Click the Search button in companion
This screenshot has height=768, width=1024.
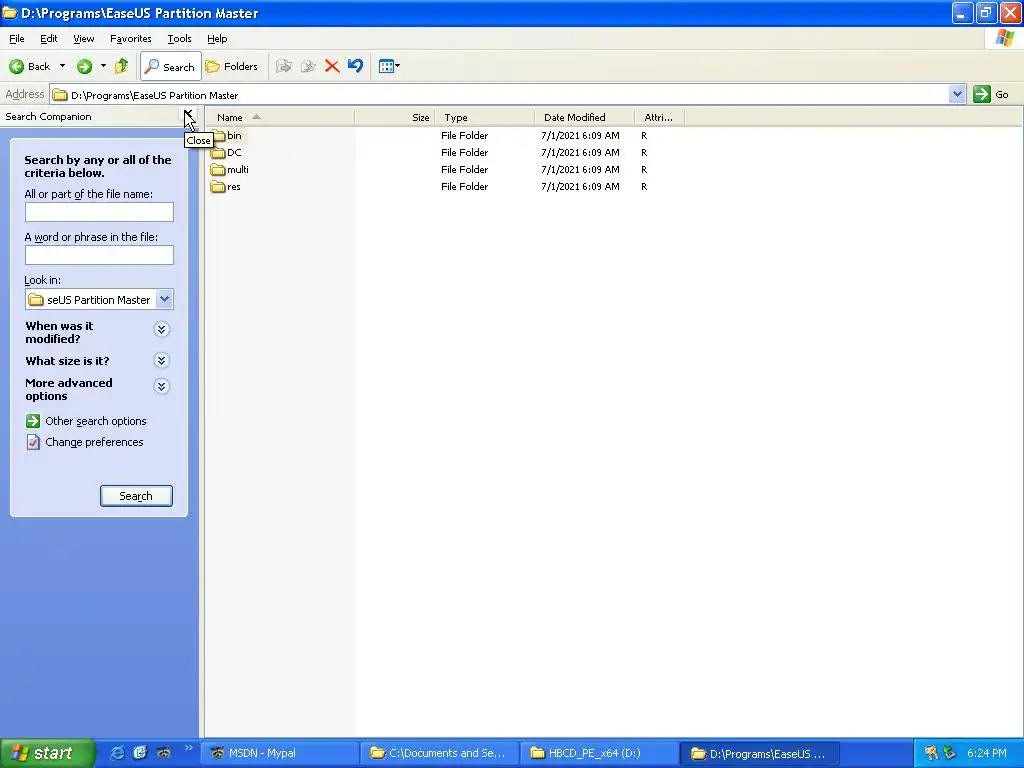click(136, 496)
